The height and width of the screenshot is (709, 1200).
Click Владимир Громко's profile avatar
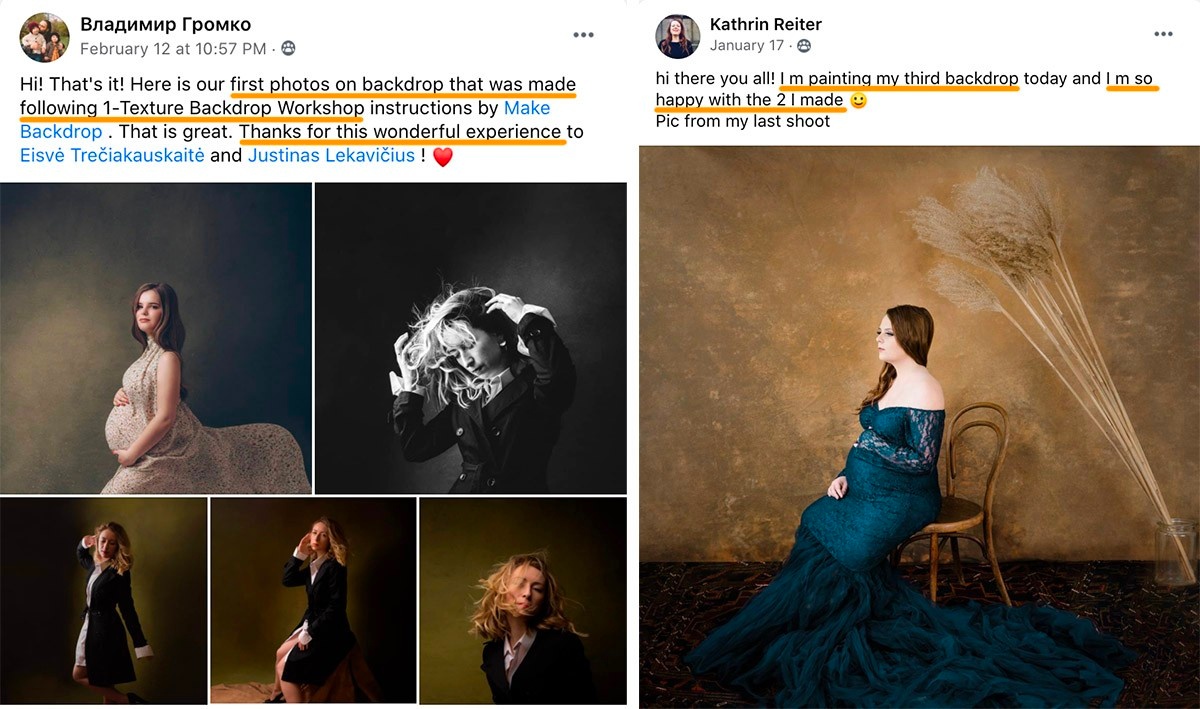(x=44, y=37)
